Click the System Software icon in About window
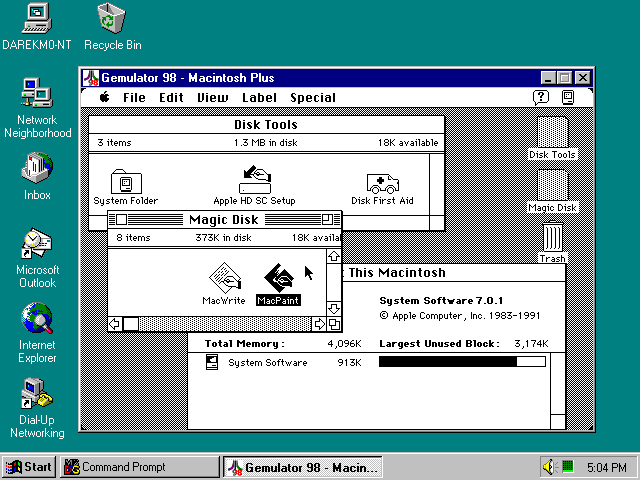Image resolution: width=640 pixels, height=480 pixels. click(212, 362)
